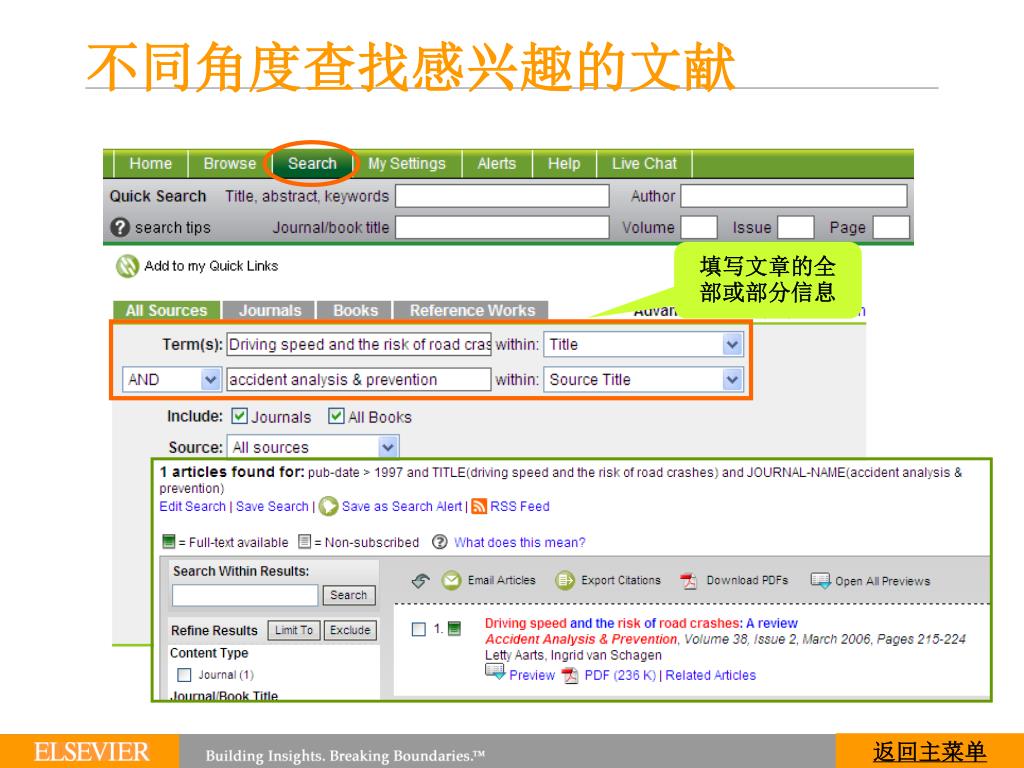The width and height of the screenshot is (1024, 768).
Task: Focus the Volume input field
Action: (x=699, y=227)
